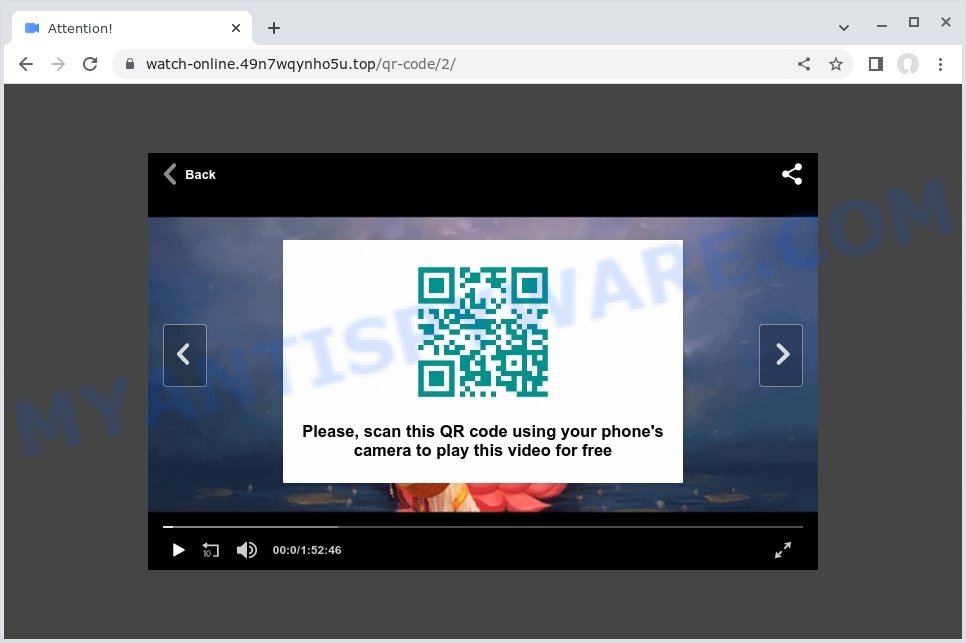Screen dimensions: 966x643
Task: Share this page from the address bar
Action: click(804, 64)
